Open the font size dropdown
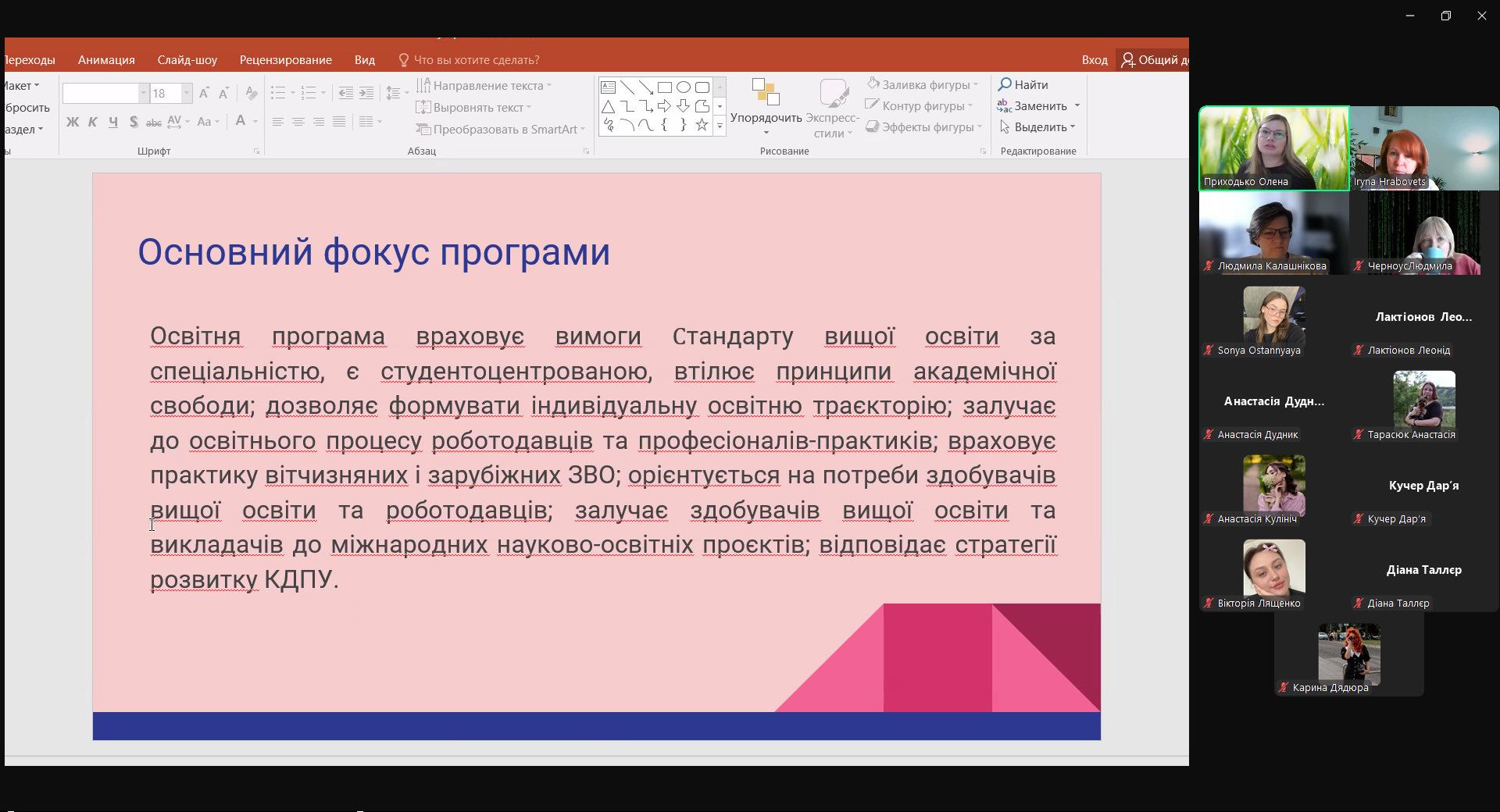1500x812 pixels. (187, 94)
